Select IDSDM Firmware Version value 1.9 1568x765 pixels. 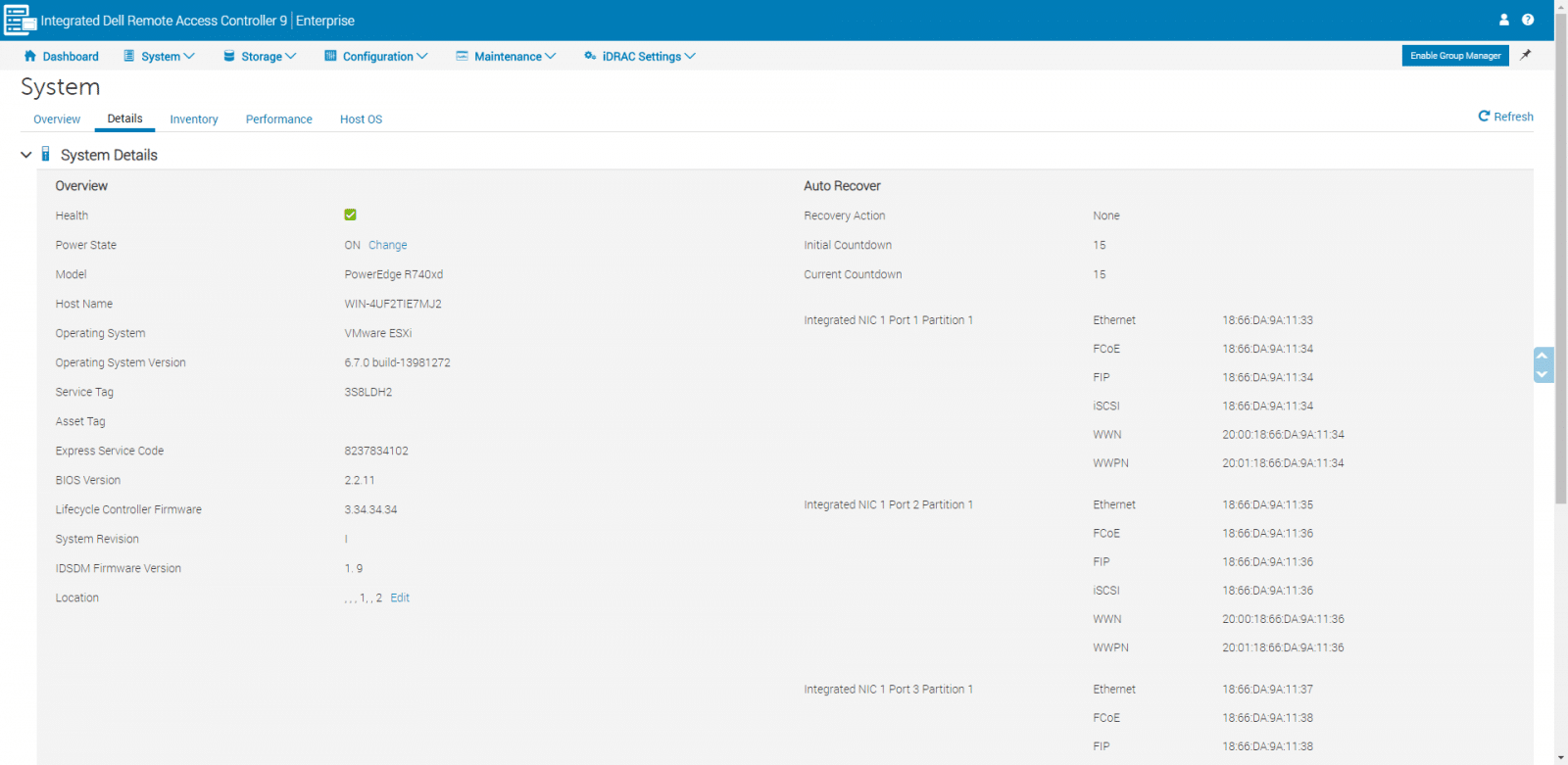pos(354,568)
